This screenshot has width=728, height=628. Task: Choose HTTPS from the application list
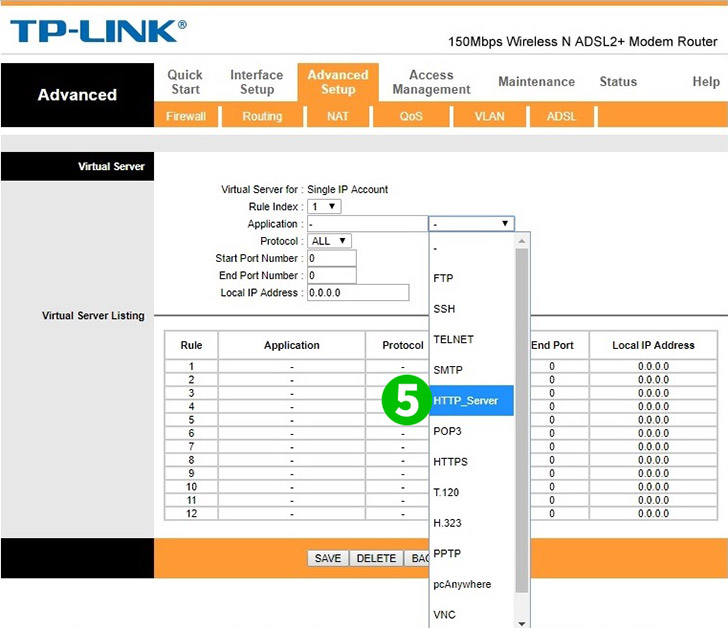471,462
